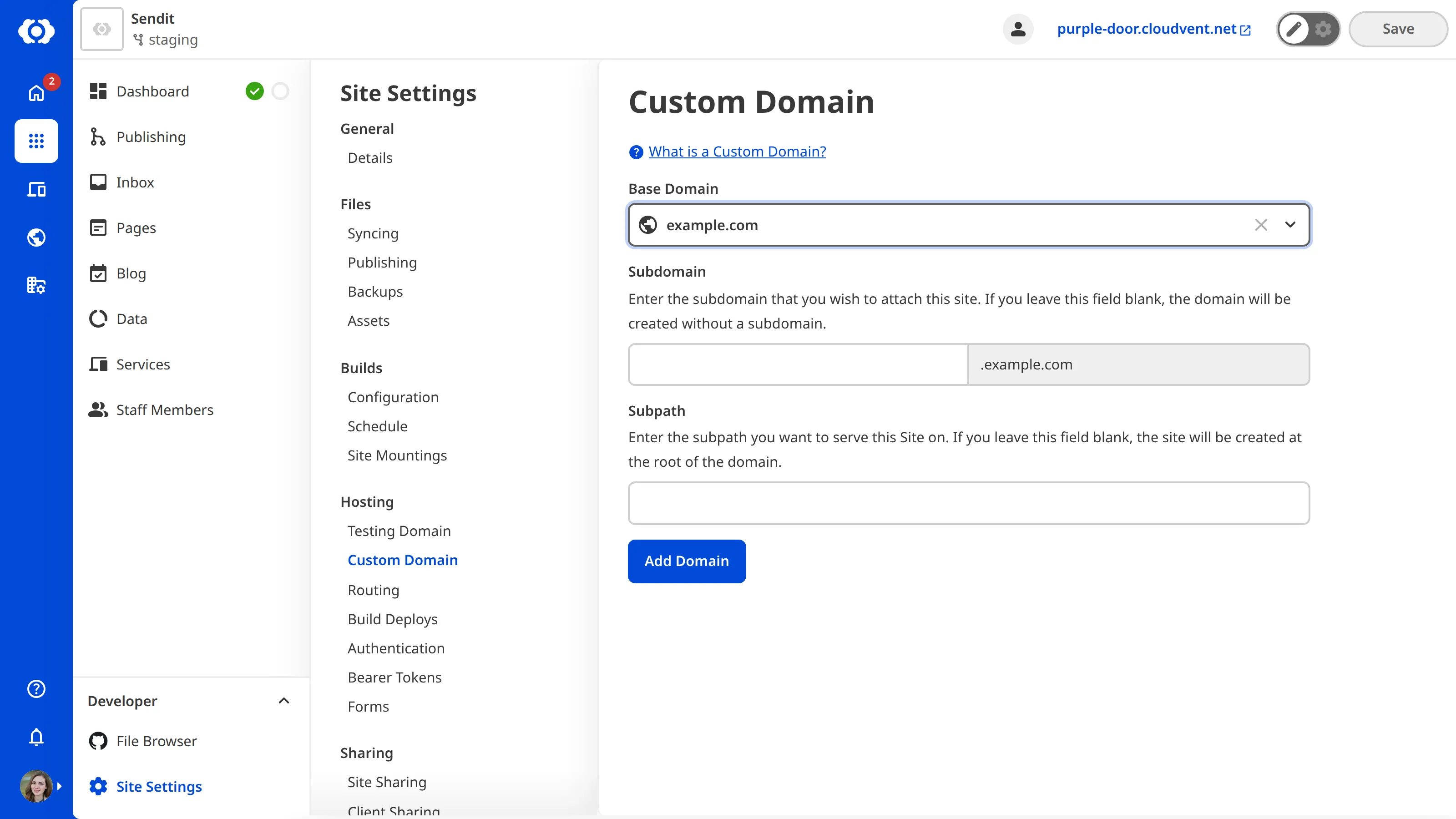This screenshot has width=1456, height=819.
Task: Go to Build Deploys settings
Action: coord(392,619)
